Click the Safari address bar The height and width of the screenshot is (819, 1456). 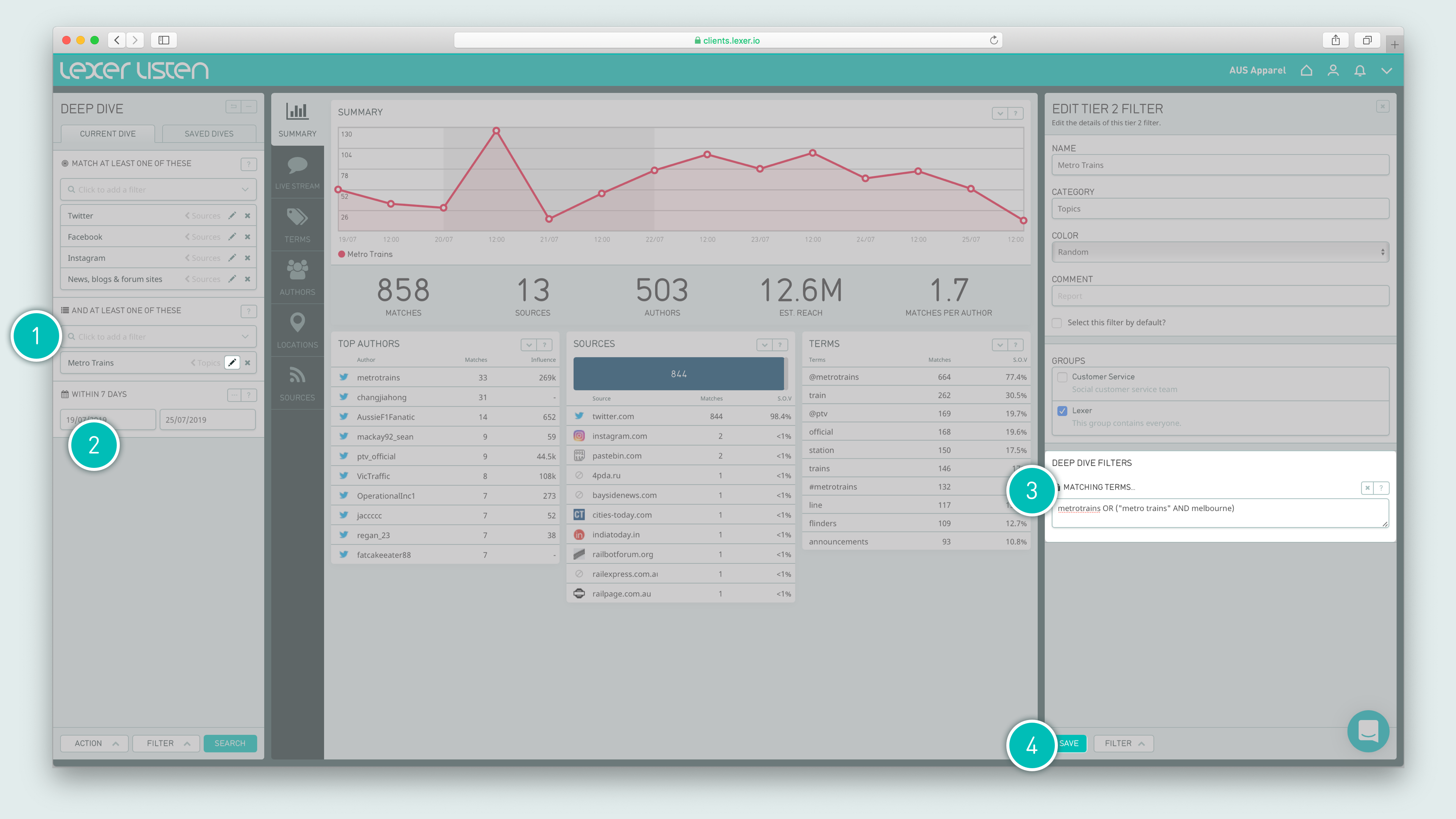[x=728, y=40]
